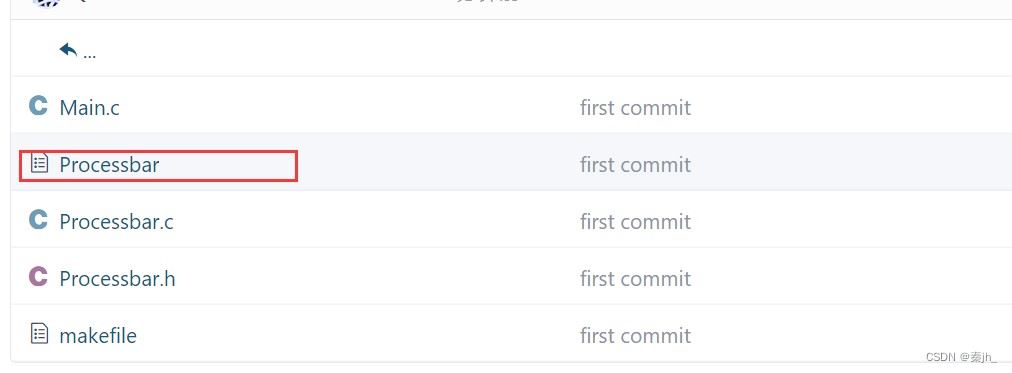Open the parent folder ellipsis link
This screenshot has height=373, width=1012.
90,54
